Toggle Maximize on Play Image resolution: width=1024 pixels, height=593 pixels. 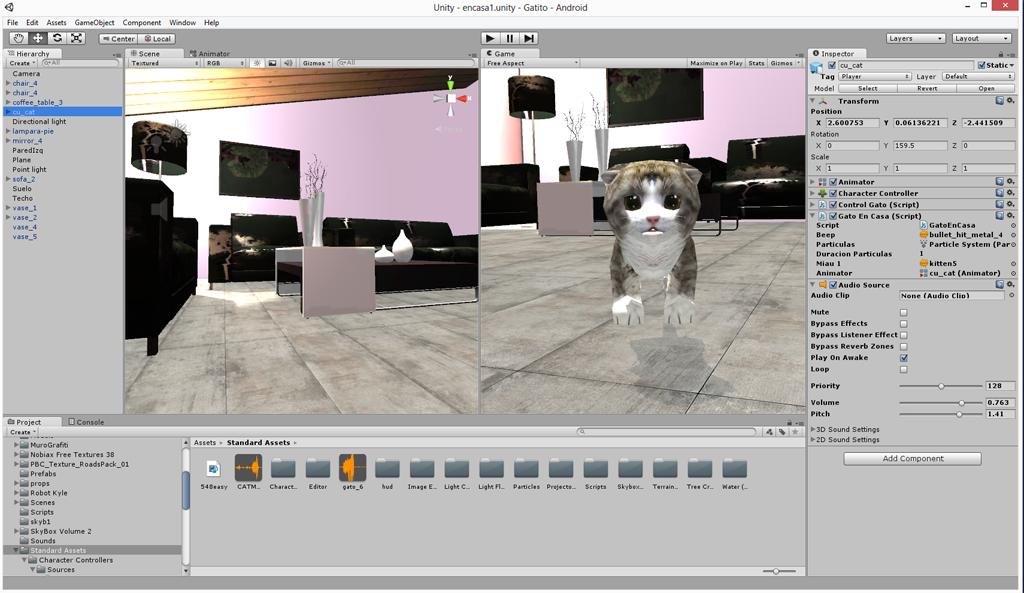click(716, 63)
